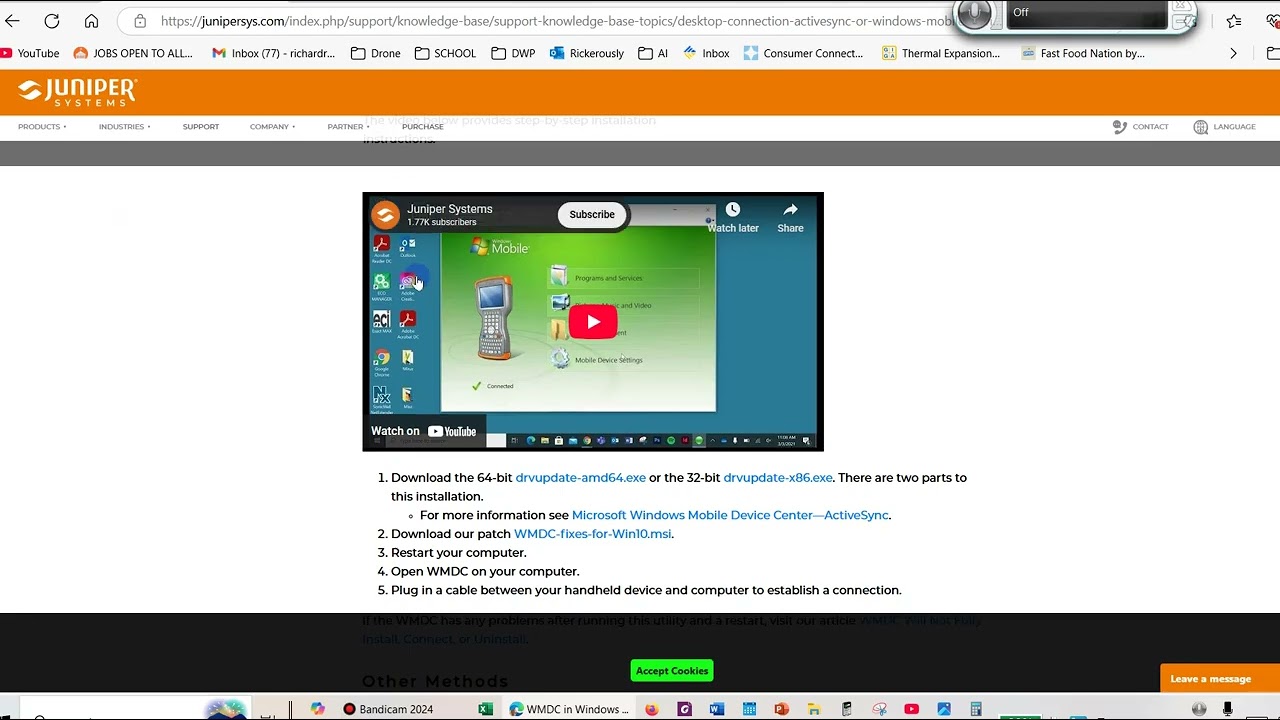The image size is (1280, 720).
Task: Open the Fast Food Nation bookmark
Action: coord(1083,53)
